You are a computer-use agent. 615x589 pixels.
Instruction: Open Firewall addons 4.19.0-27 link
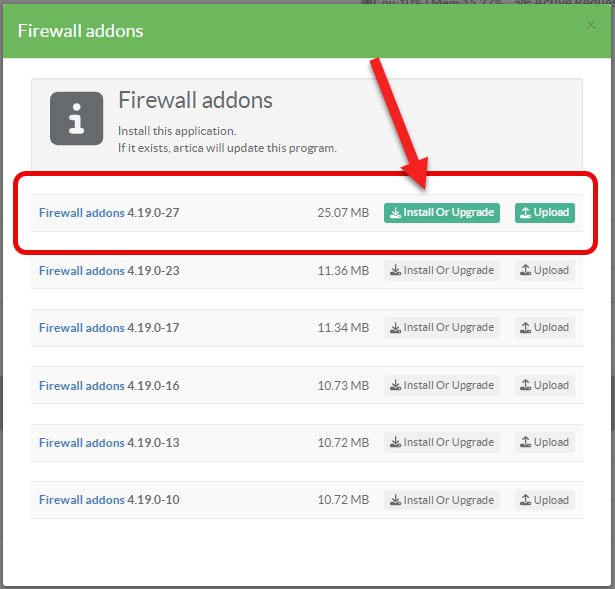click(82, 212)
